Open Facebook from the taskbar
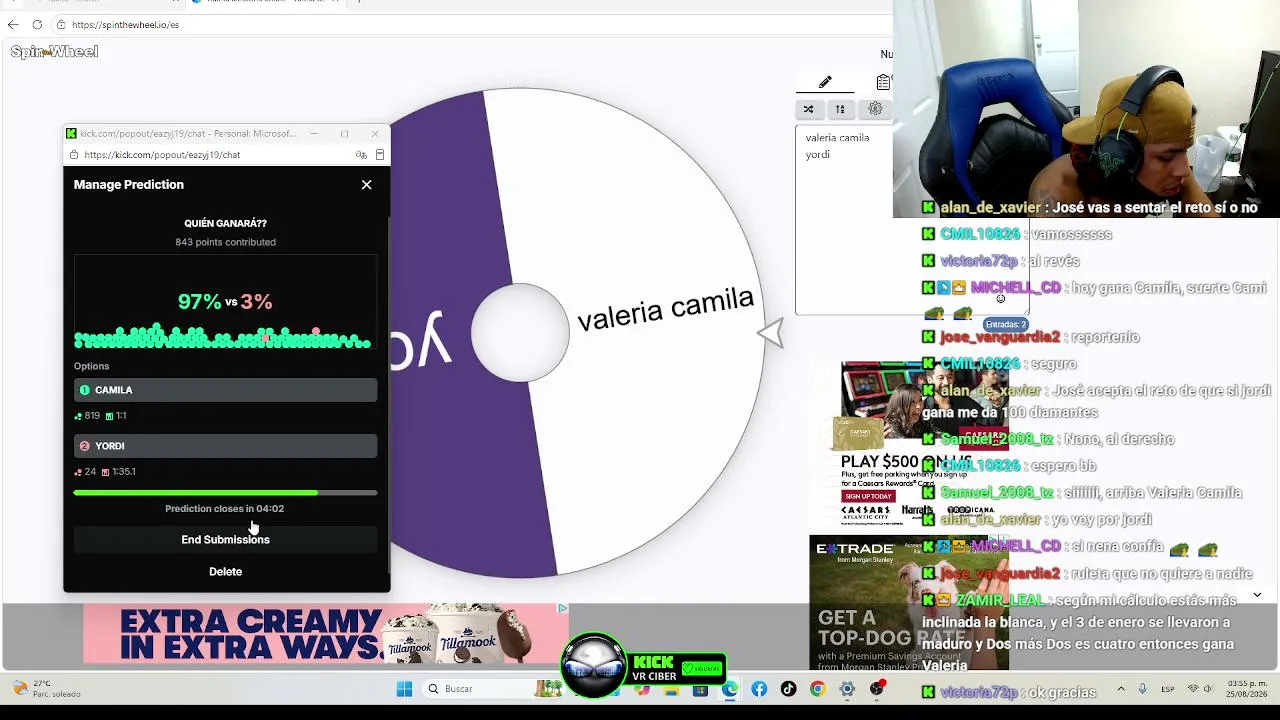The width and height of the screenshot is (1280, 720). tap(759, 689)
